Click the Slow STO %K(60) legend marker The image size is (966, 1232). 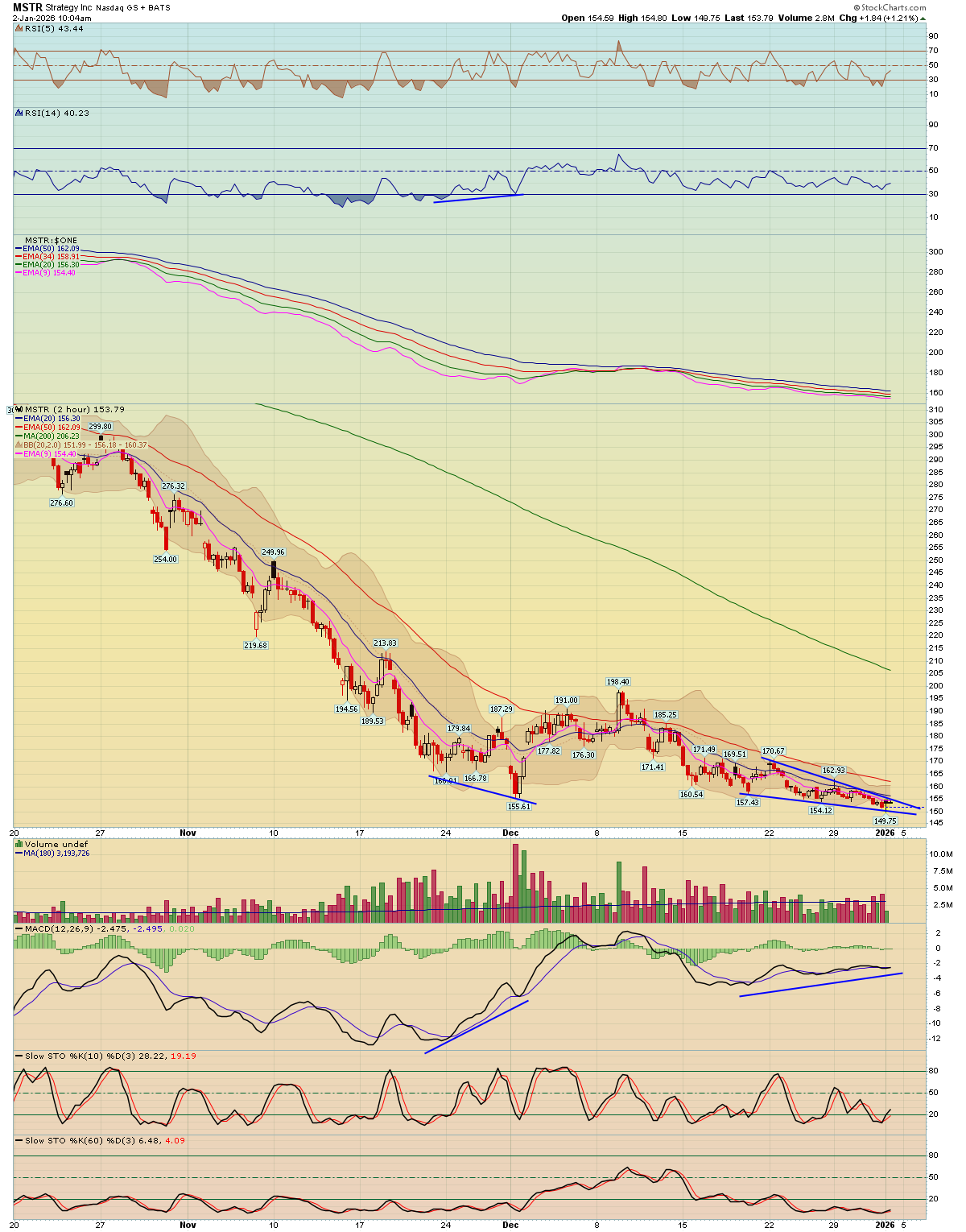tap(19, 1140)
